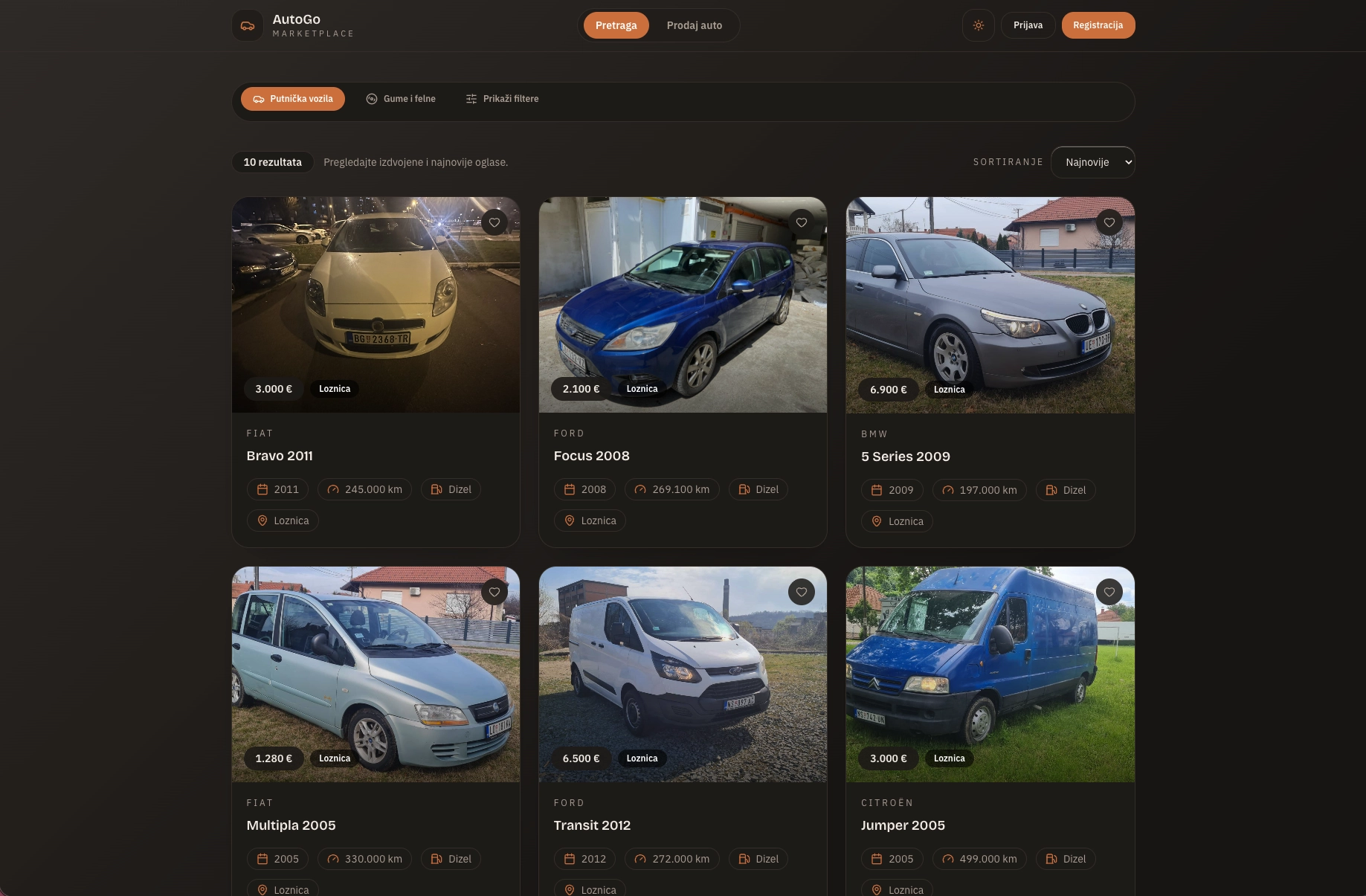Click the location pin on Focus 2008 card

tap(570, 520)
